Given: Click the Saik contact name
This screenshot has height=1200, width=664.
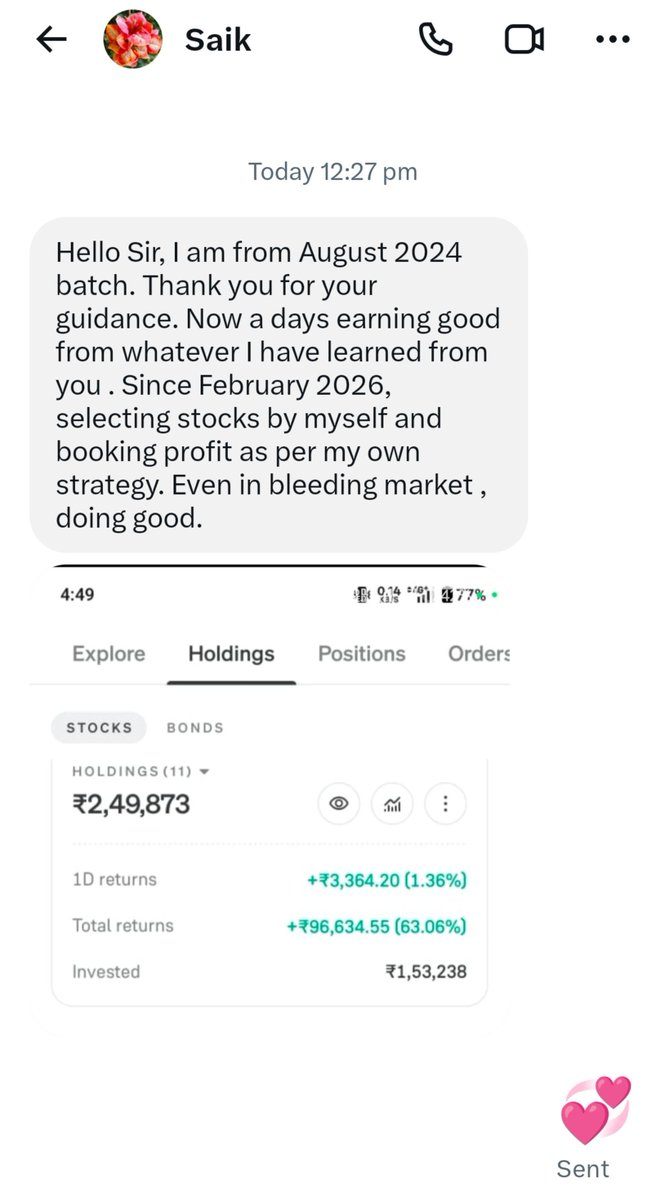Looking at the screenshot, I should click(218, 40).
